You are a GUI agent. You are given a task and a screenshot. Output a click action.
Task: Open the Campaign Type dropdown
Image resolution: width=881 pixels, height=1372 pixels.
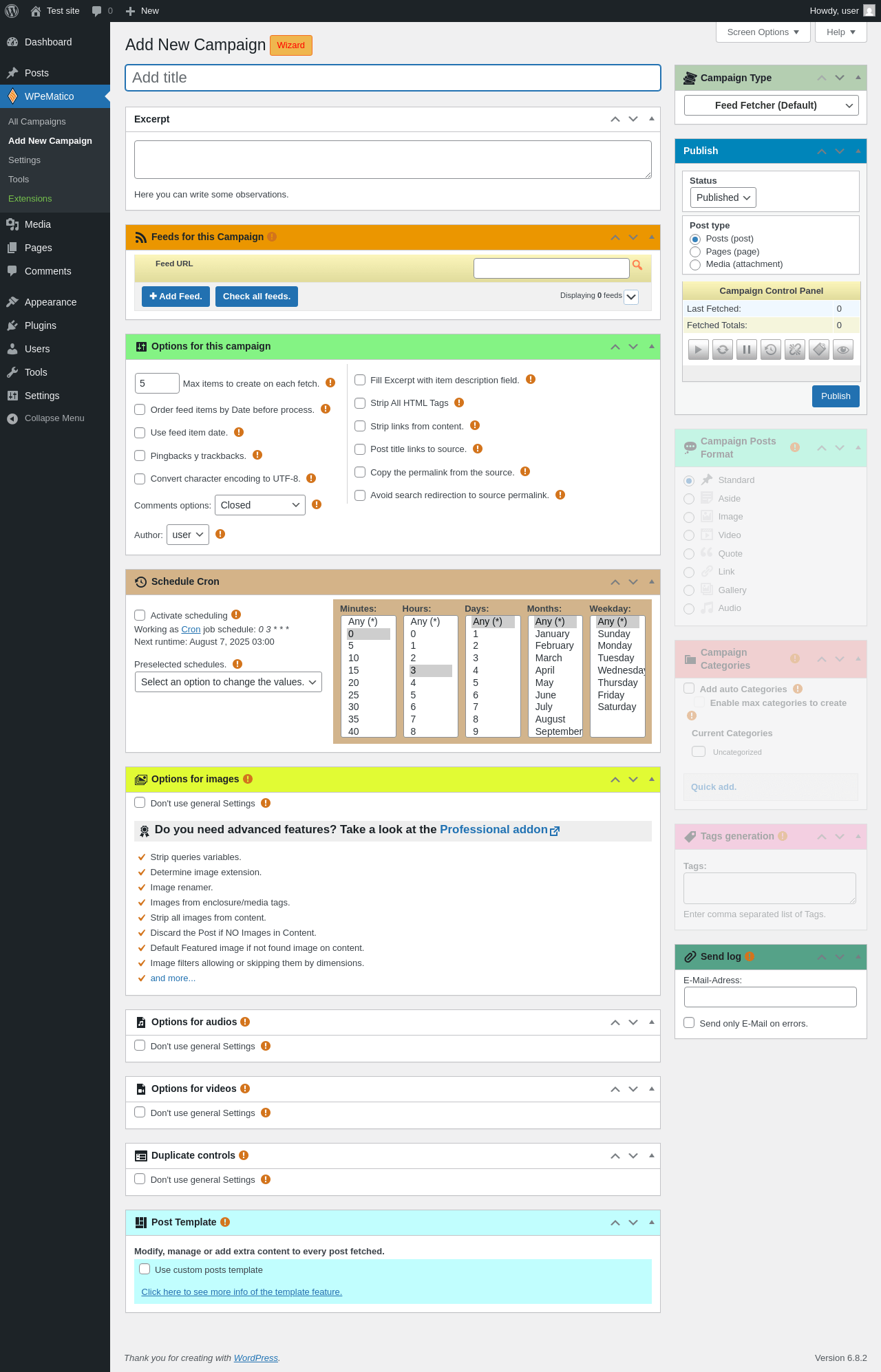coord(771,105)
